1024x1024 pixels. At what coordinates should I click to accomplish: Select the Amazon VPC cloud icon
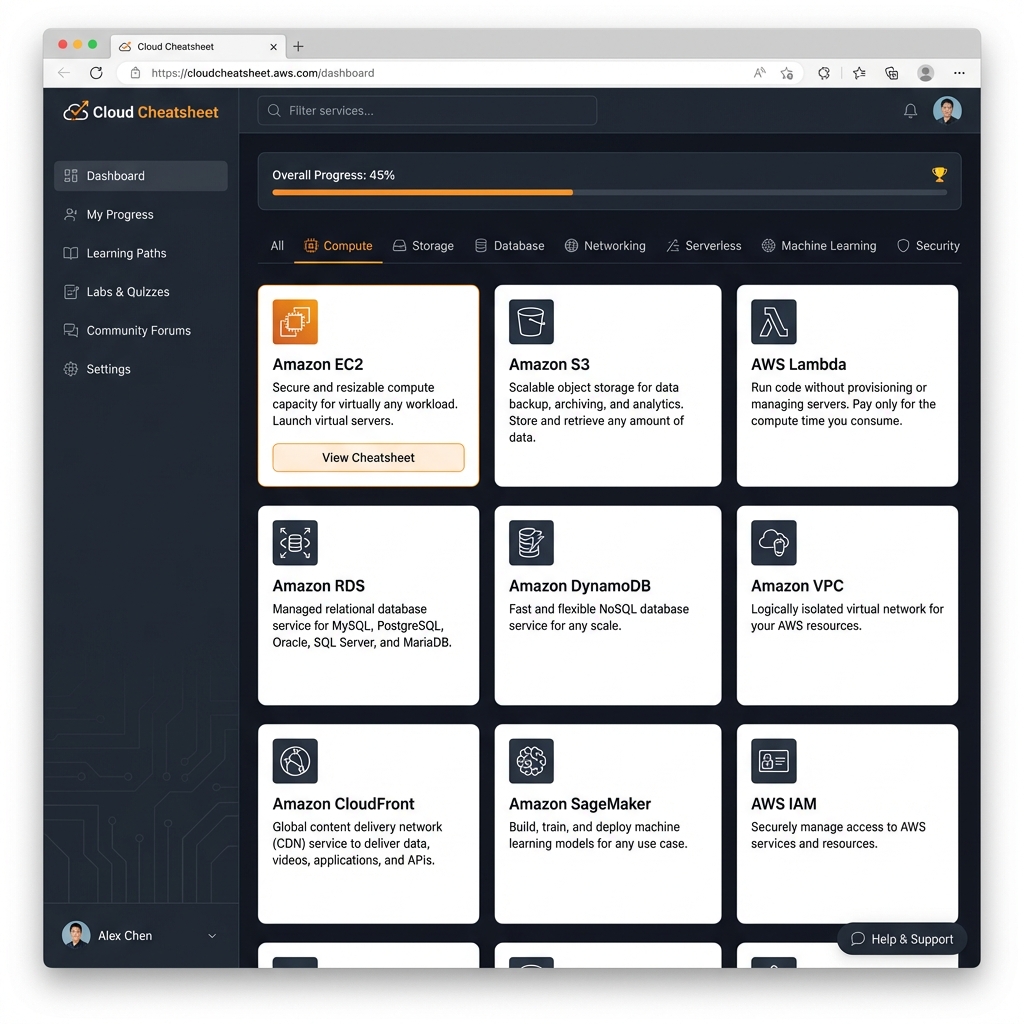[773, 542]
